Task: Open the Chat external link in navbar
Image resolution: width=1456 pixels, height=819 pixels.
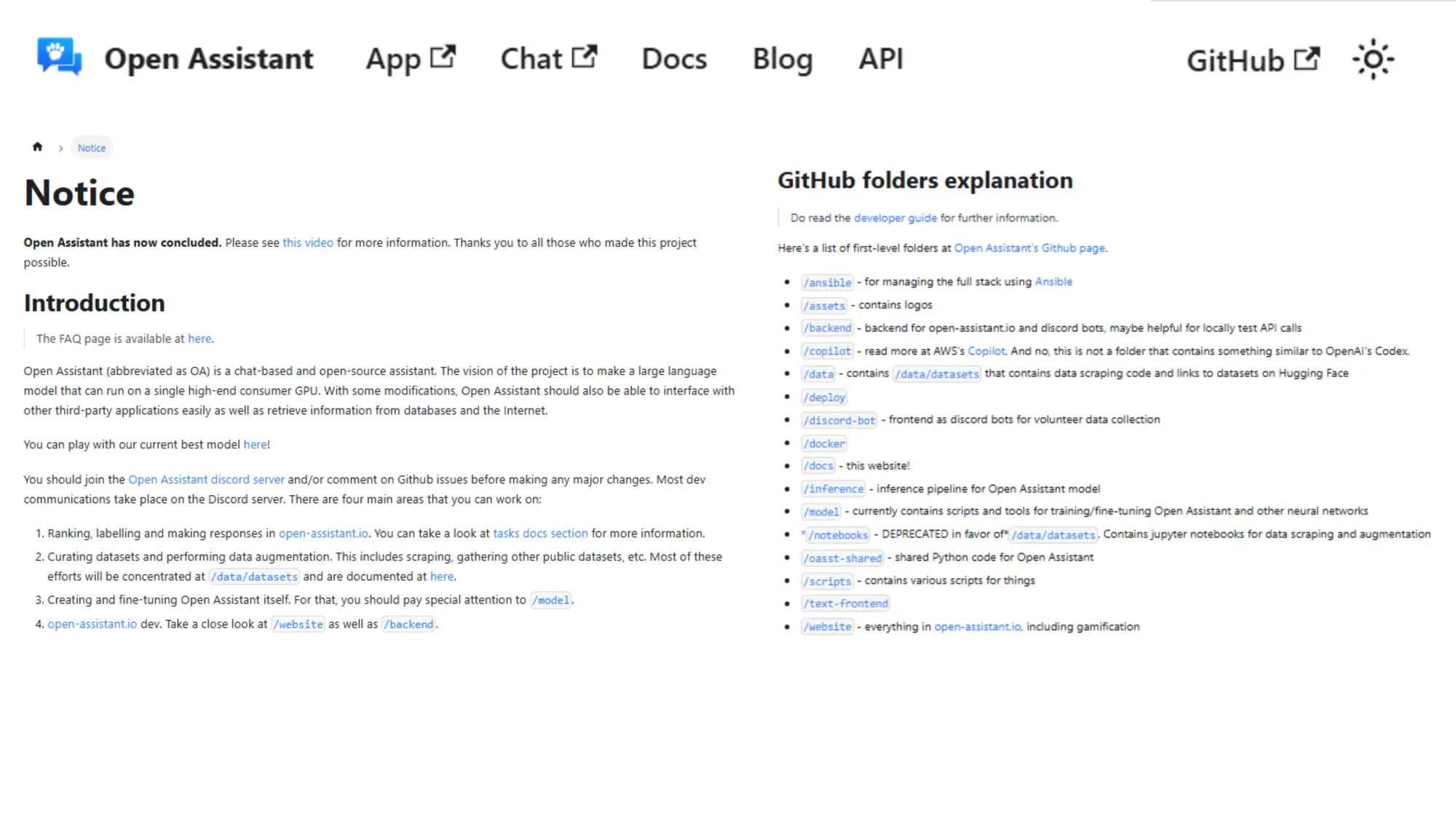Action: tap(549, 59)
